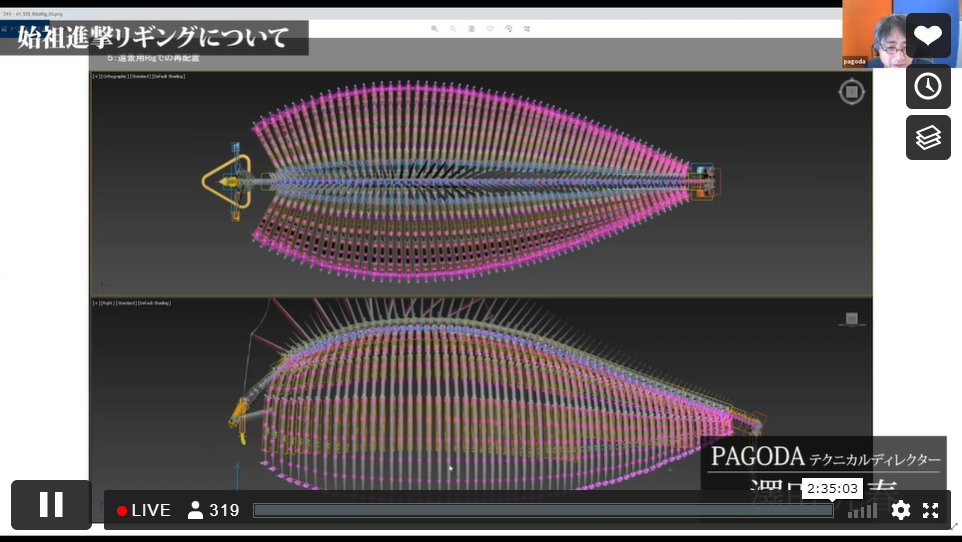Click the 2:35:03 timestamp tooltip

[x=832, y=489]
